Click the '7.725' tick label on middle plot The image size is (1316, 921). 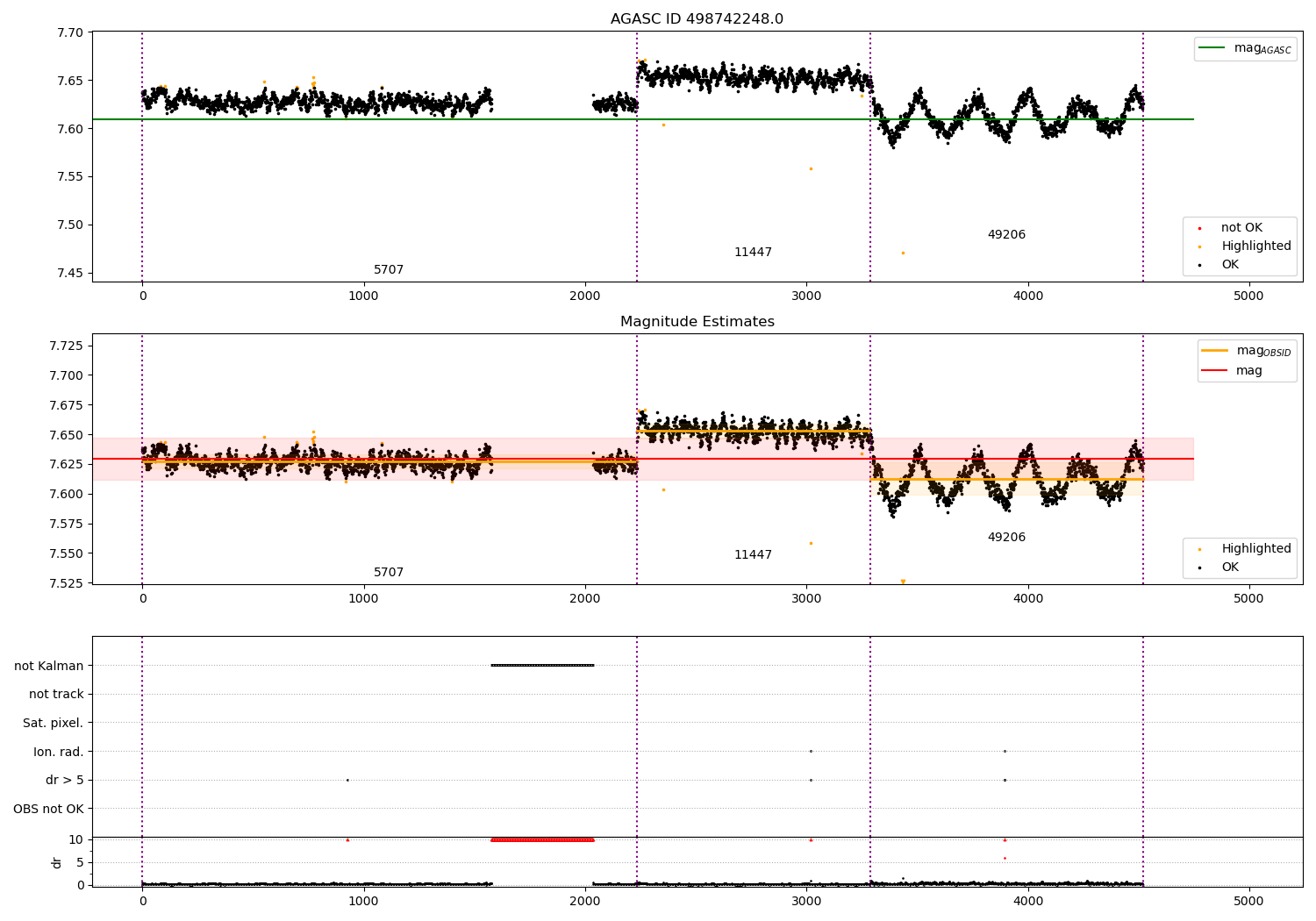point(65,346)
